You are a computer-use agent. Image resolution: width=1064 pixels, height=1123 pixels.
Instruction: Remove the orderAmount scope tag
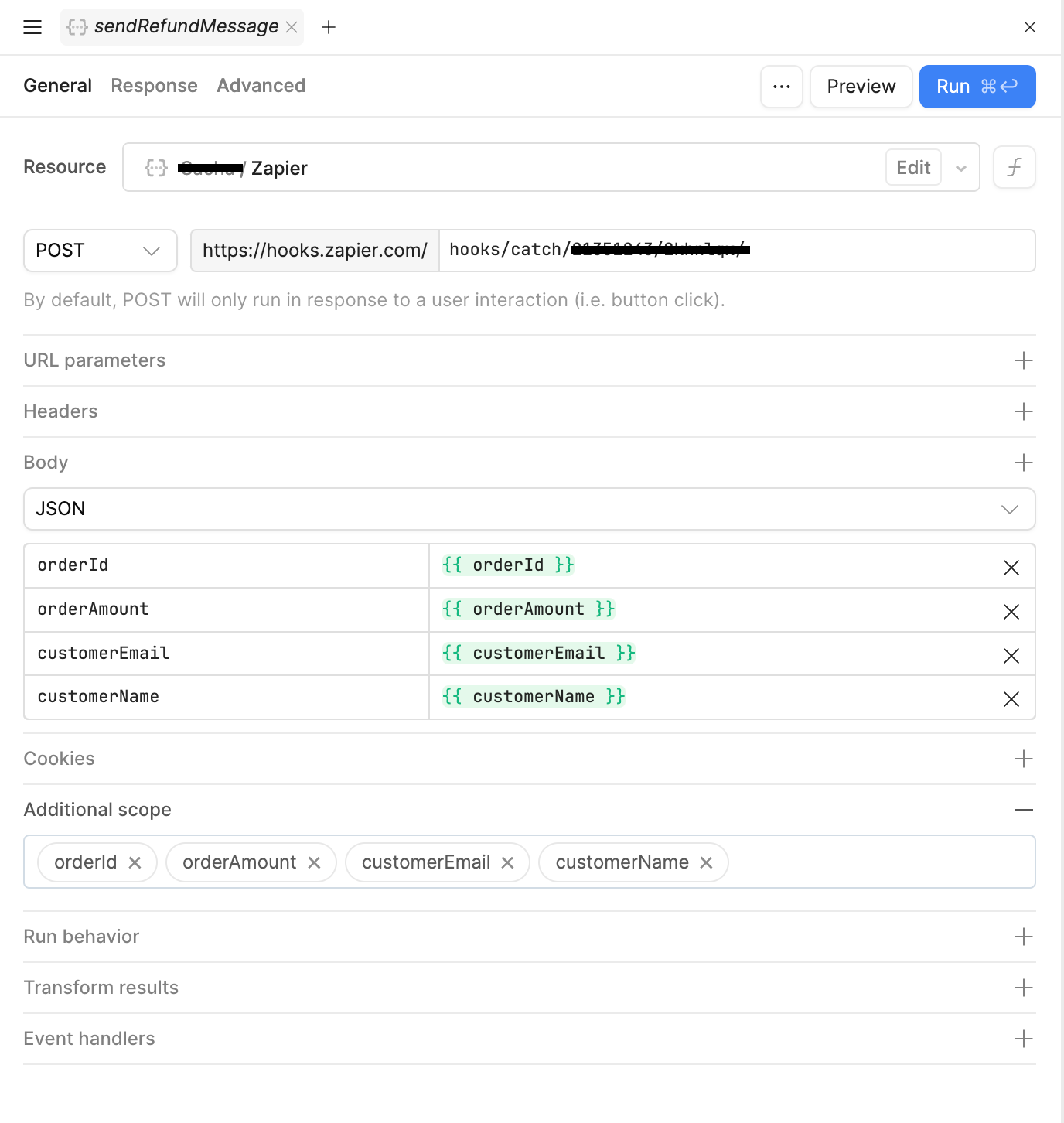314,862
